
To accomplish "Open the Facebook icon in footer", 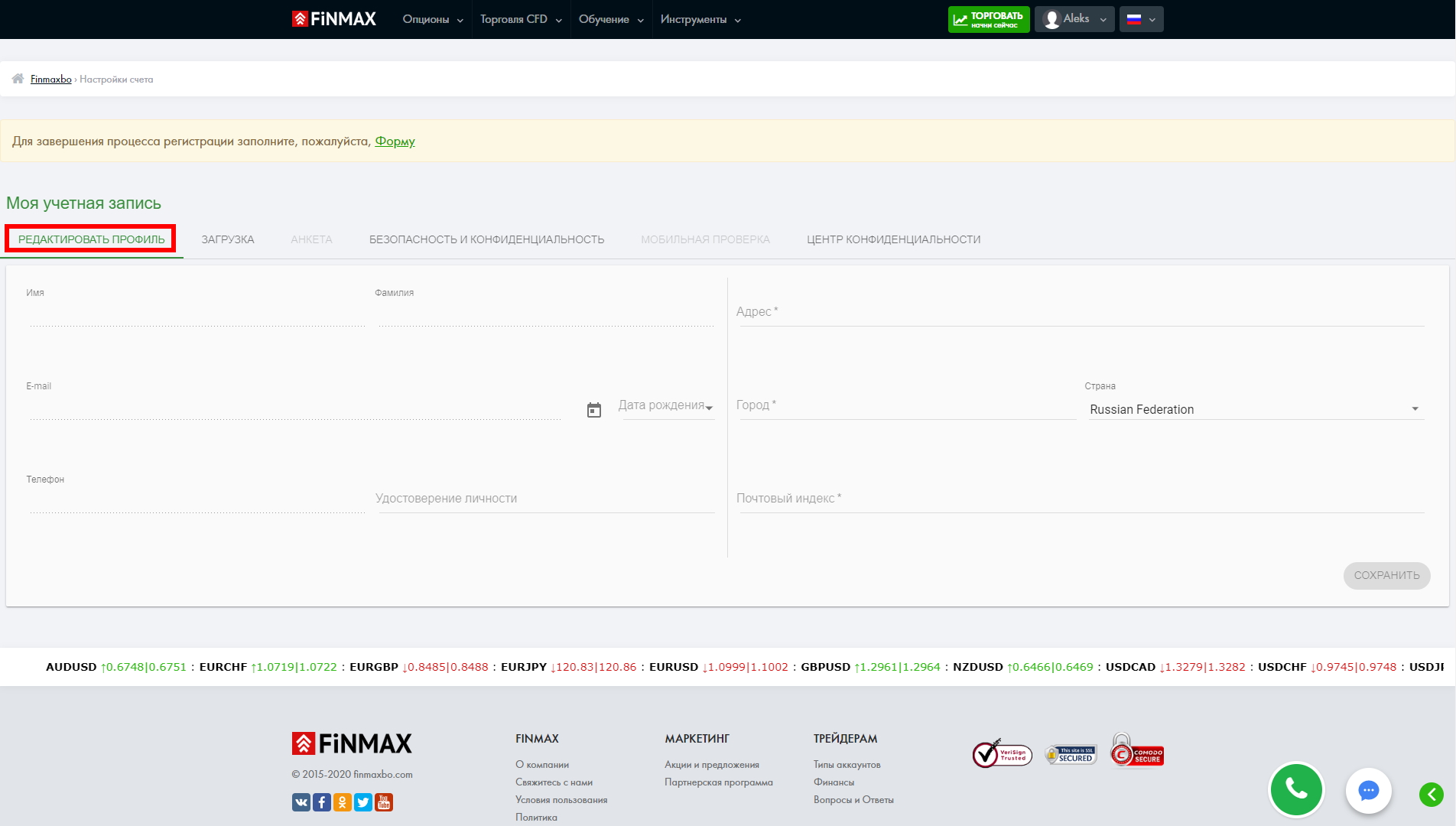I will (322, 802).
